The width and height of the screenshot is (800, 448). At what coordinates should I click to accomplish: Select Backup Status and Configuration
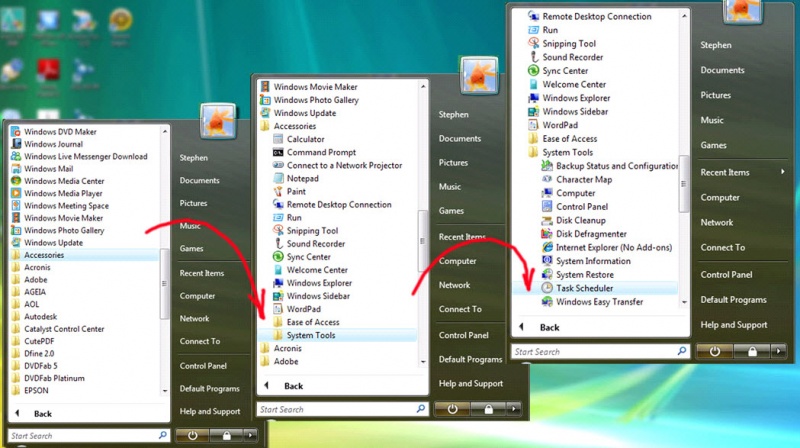617,166
